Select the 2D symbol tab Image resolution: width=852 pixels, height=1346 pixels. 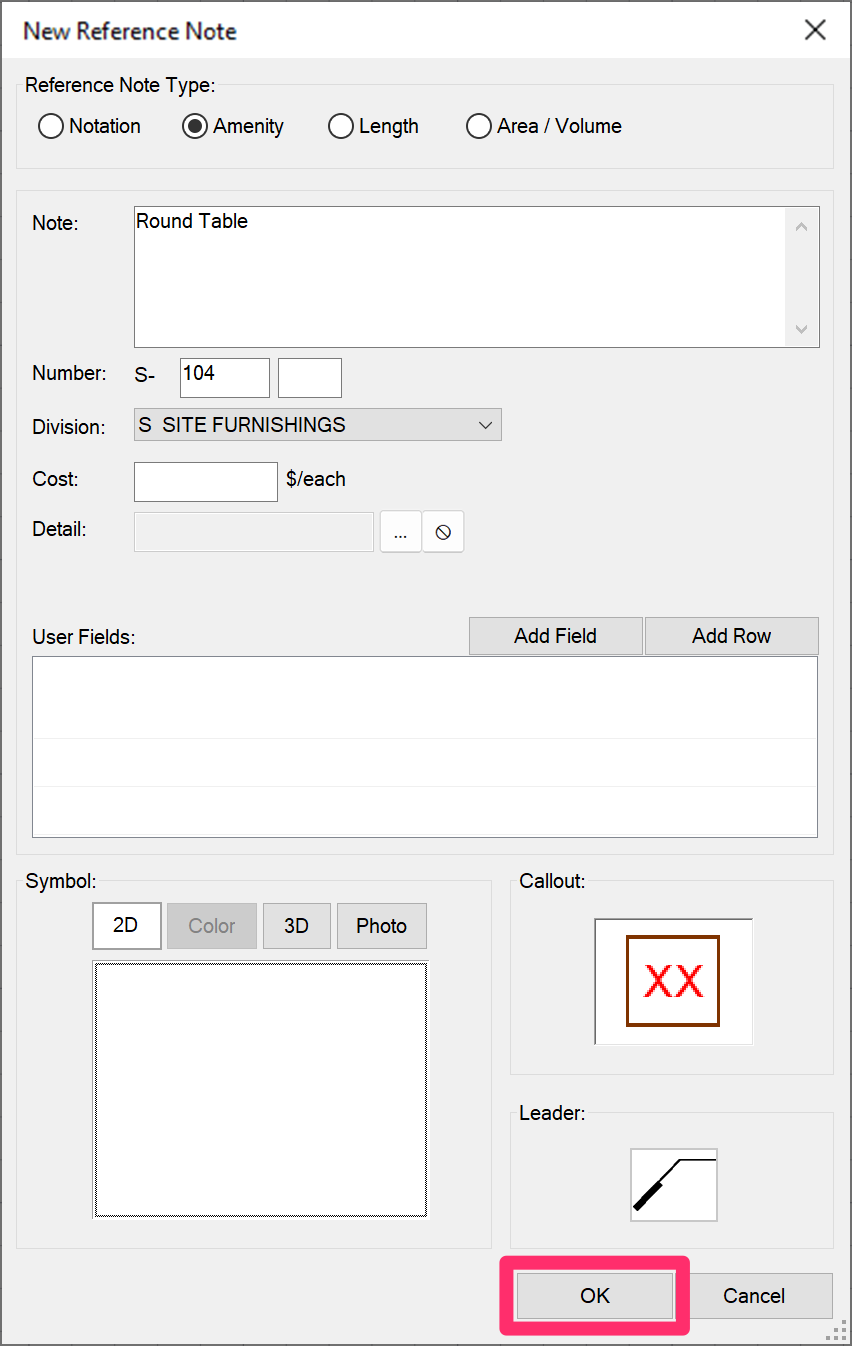pos(127,926)
